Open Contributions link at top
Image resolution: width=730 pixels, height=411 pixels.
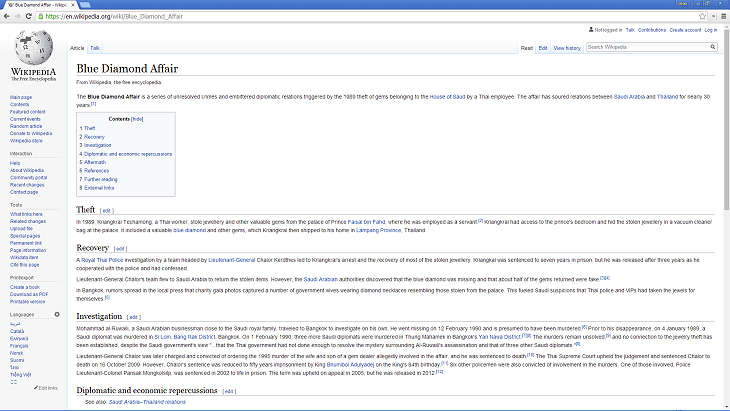652,30
